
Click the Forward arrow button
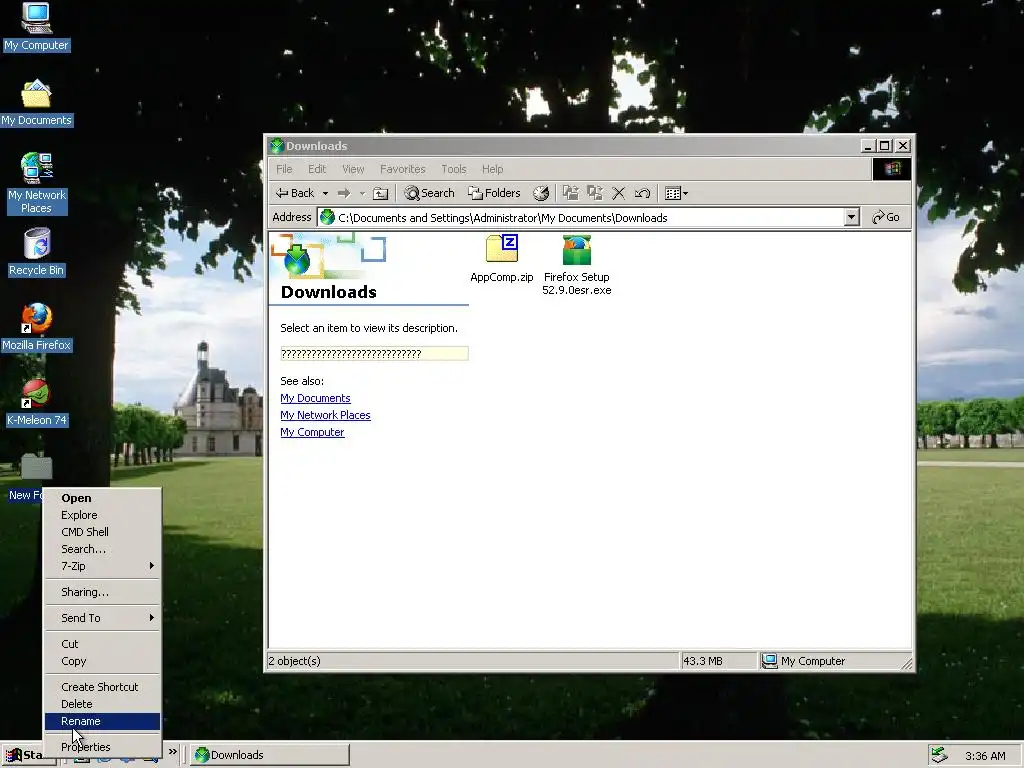[344, 193]
